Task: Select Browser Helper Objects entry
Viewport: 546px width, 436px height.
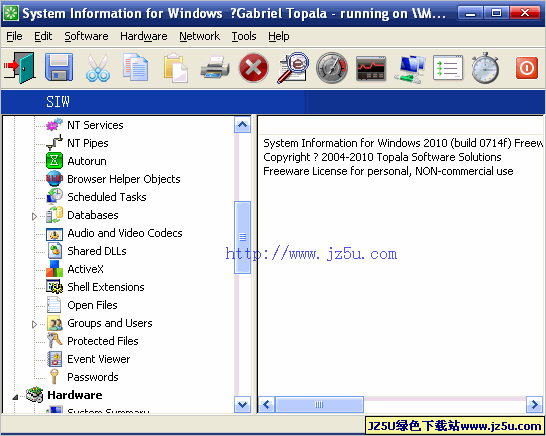Action: (124, 179)
